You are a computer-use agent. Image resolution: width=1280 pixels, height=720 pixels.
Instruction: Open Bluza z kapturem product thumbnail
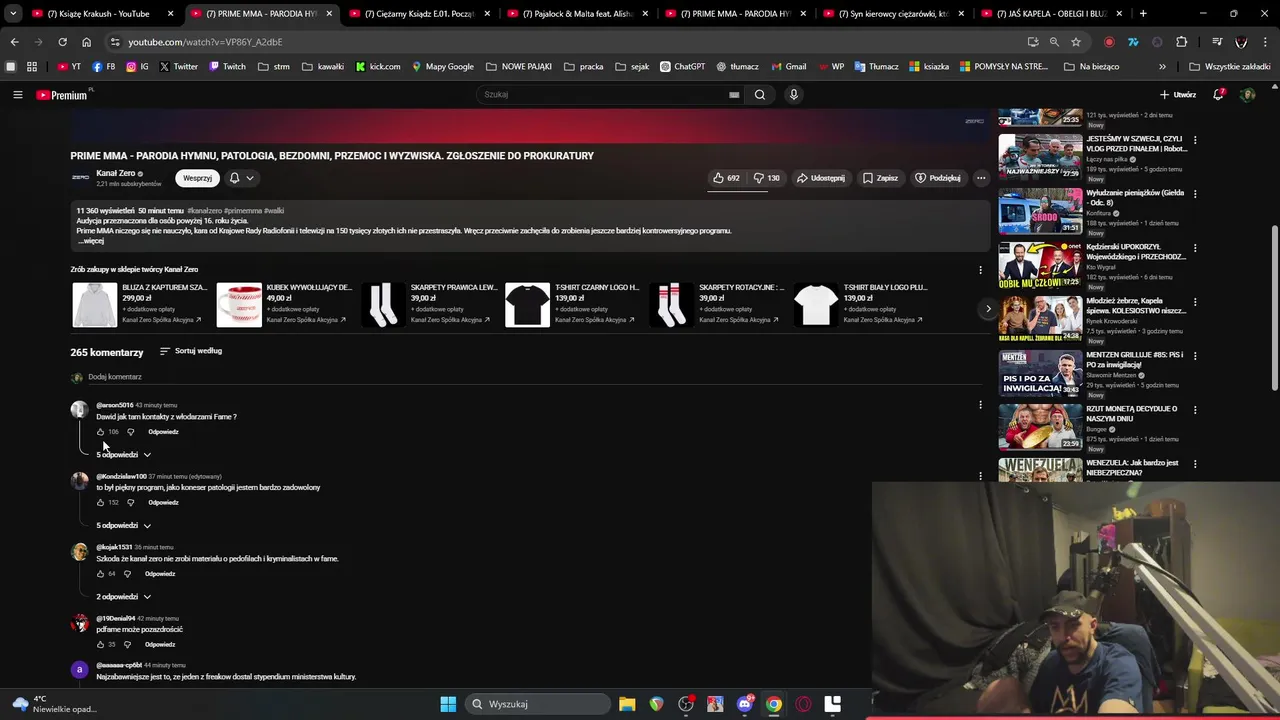click(x=94, y=305)
